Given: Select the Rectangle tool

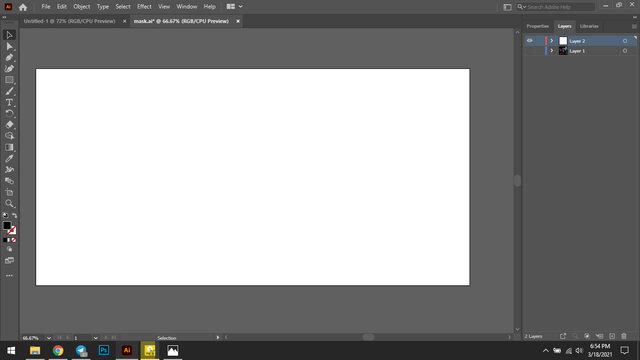Looking at the screenshot, I should [x=9, y=80].
